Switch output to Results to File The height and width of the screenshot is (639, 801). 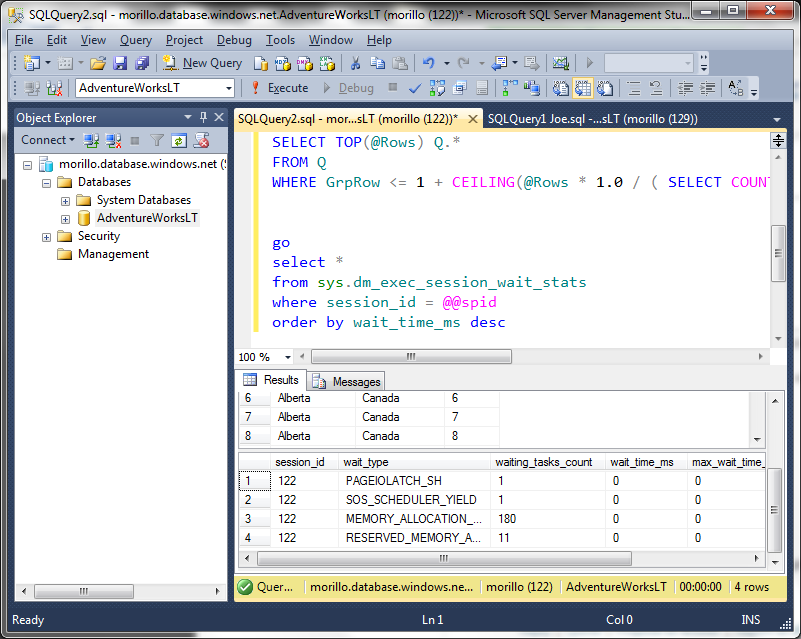coord(605,88)
